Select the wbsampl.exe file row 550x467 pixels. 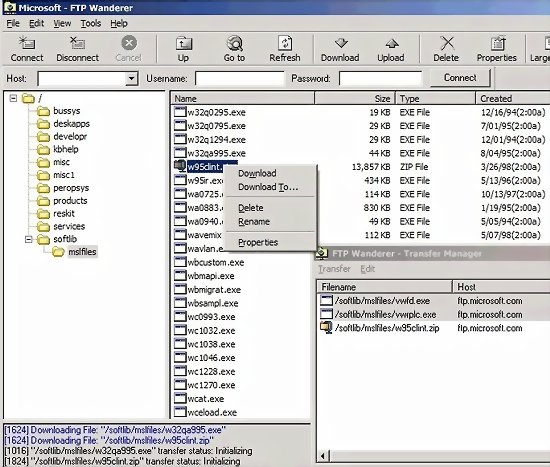coord(206,303)
